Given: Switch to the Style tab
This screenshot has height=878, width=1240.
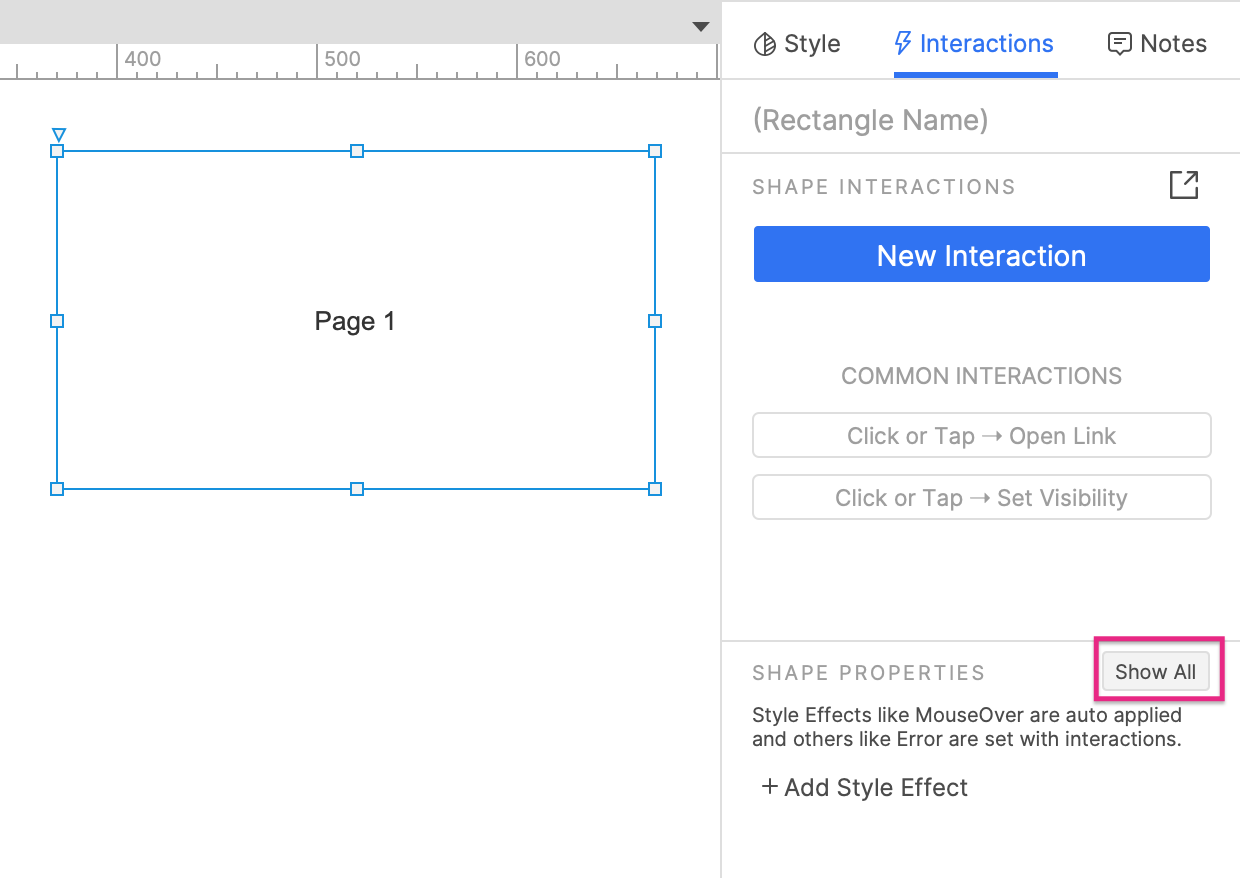Looking at the screenshot, I should coord(797,44).
